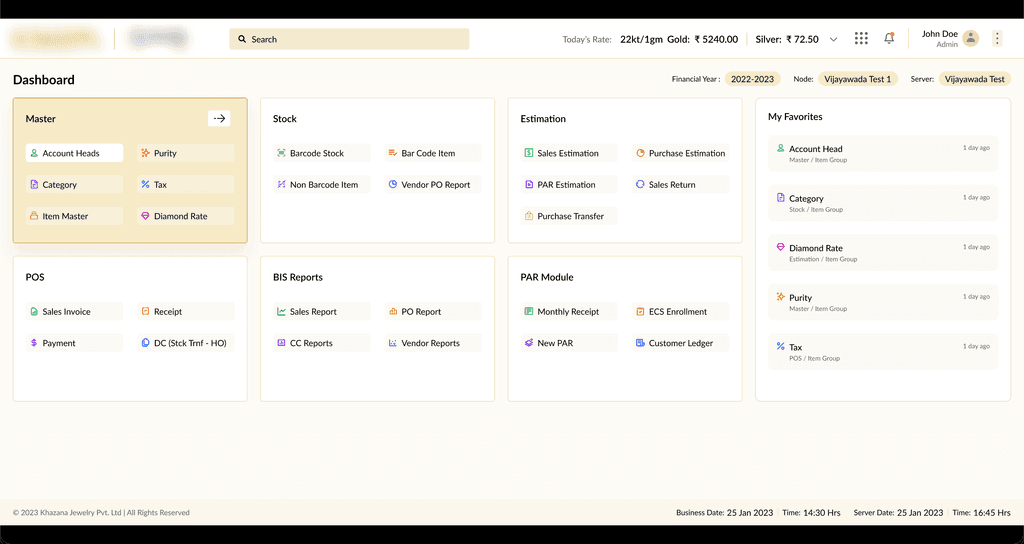The image size is (1024, 544).
Task: Click John Doe's profile avatar
Action: click(x=970, y=39)
